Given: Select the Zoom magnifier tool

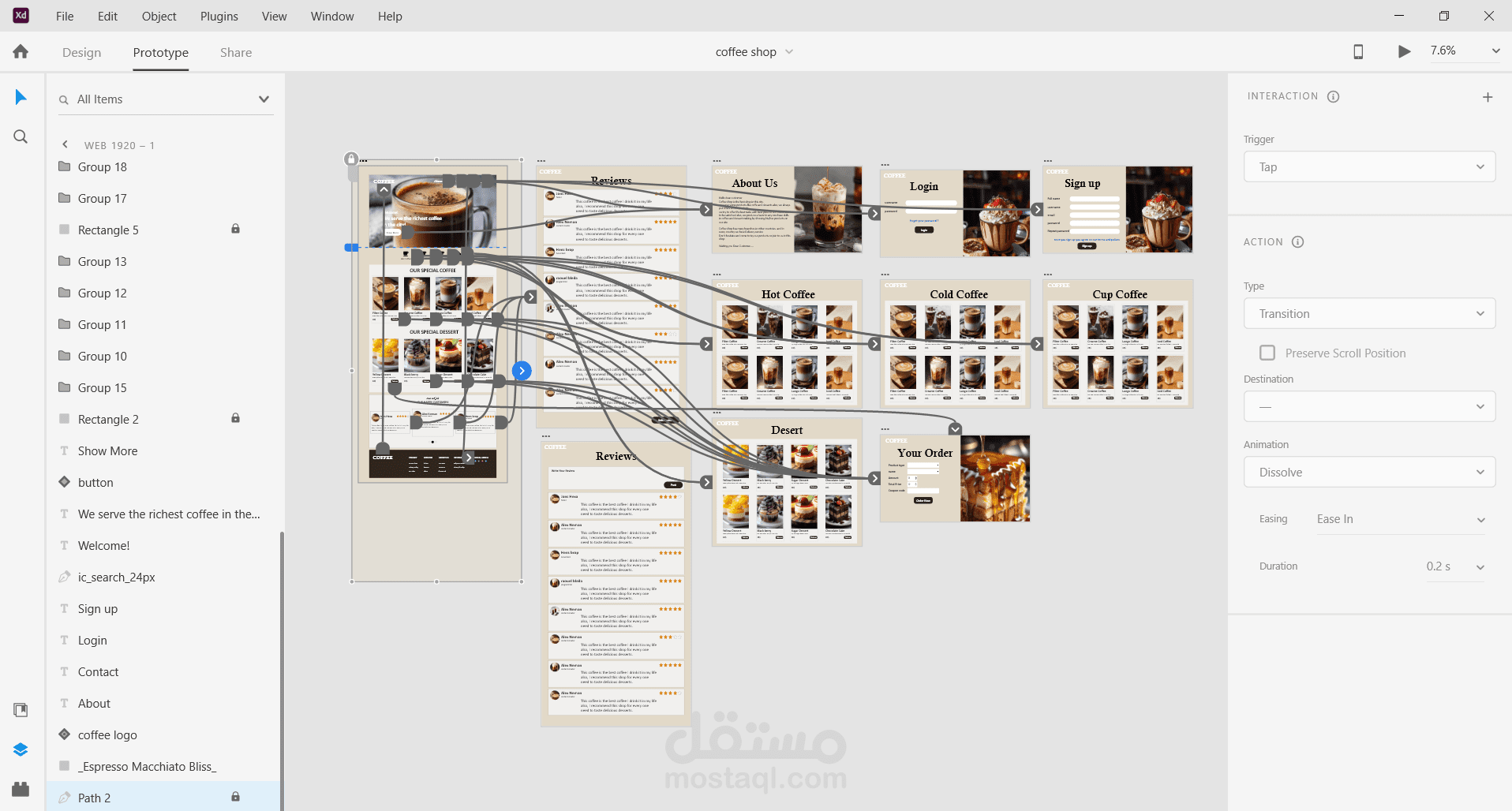Looking at the screenshot, I should point(21,136).
